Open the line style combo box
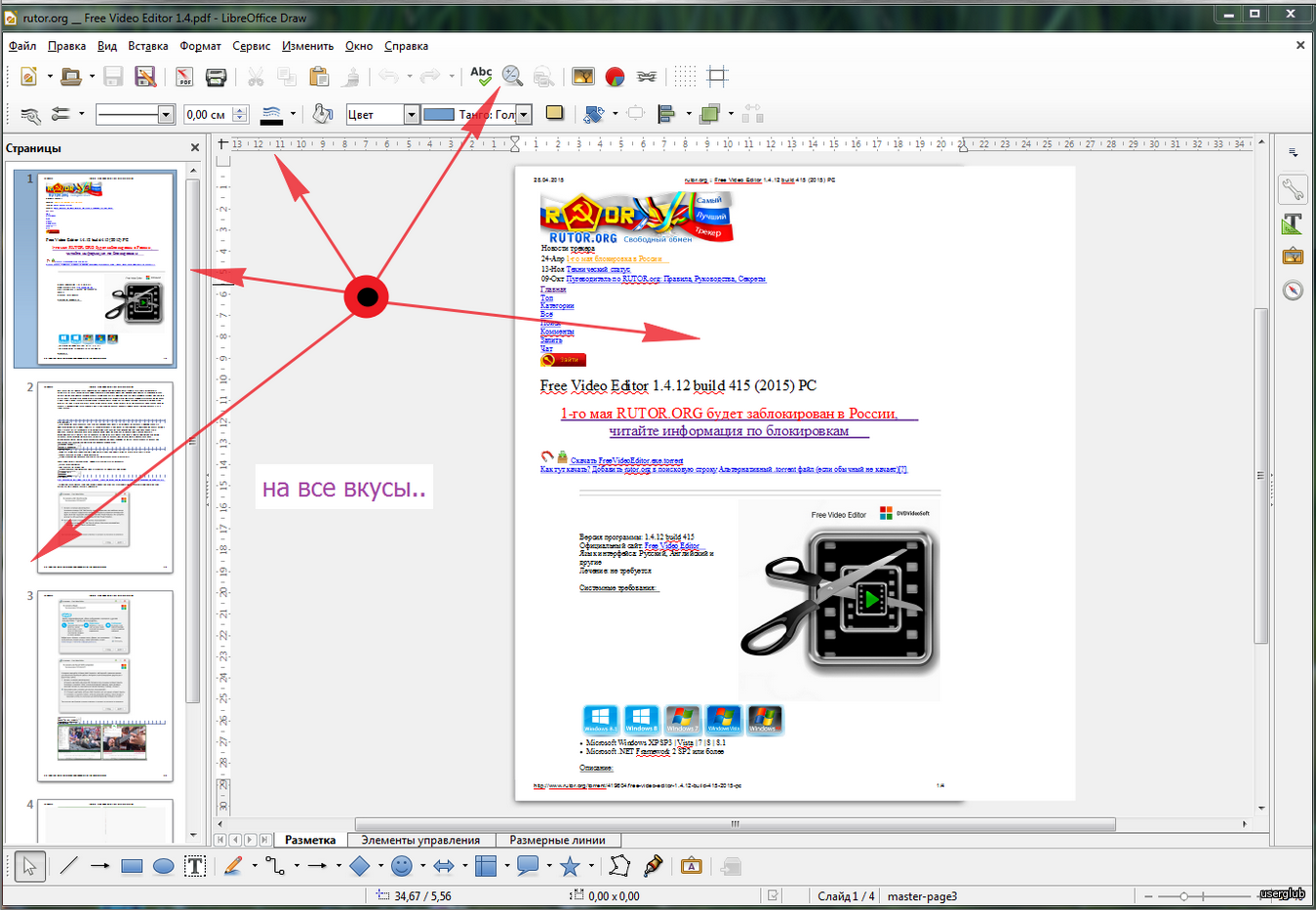This screenshot has width=1316, height=910. click(x=135, y=114)
